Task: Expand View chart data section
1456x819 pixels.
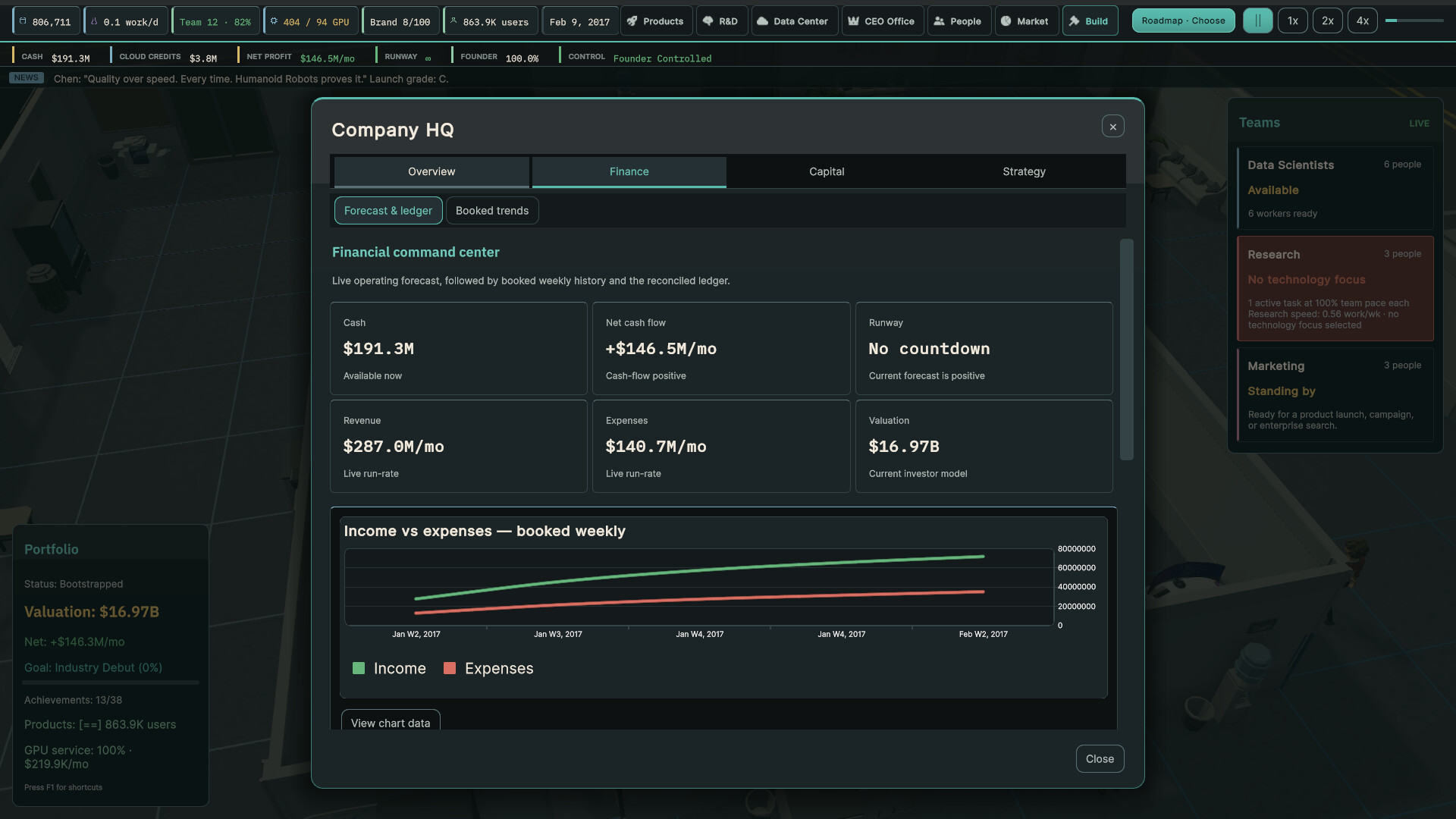Action: click(x=391, y=723)
